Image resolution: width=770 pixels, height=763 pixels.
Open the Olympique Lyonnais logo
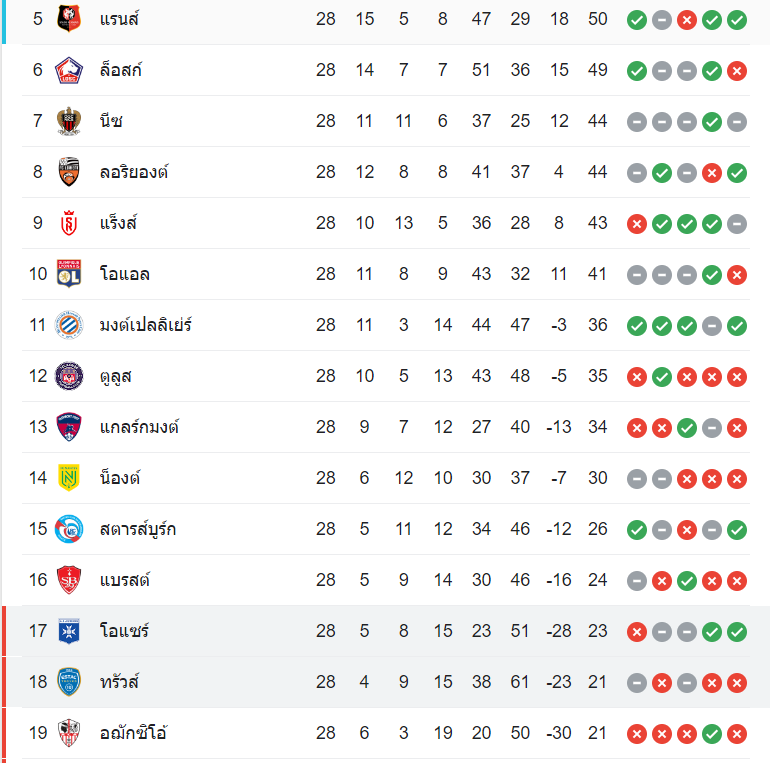click(x=69, y=274)
